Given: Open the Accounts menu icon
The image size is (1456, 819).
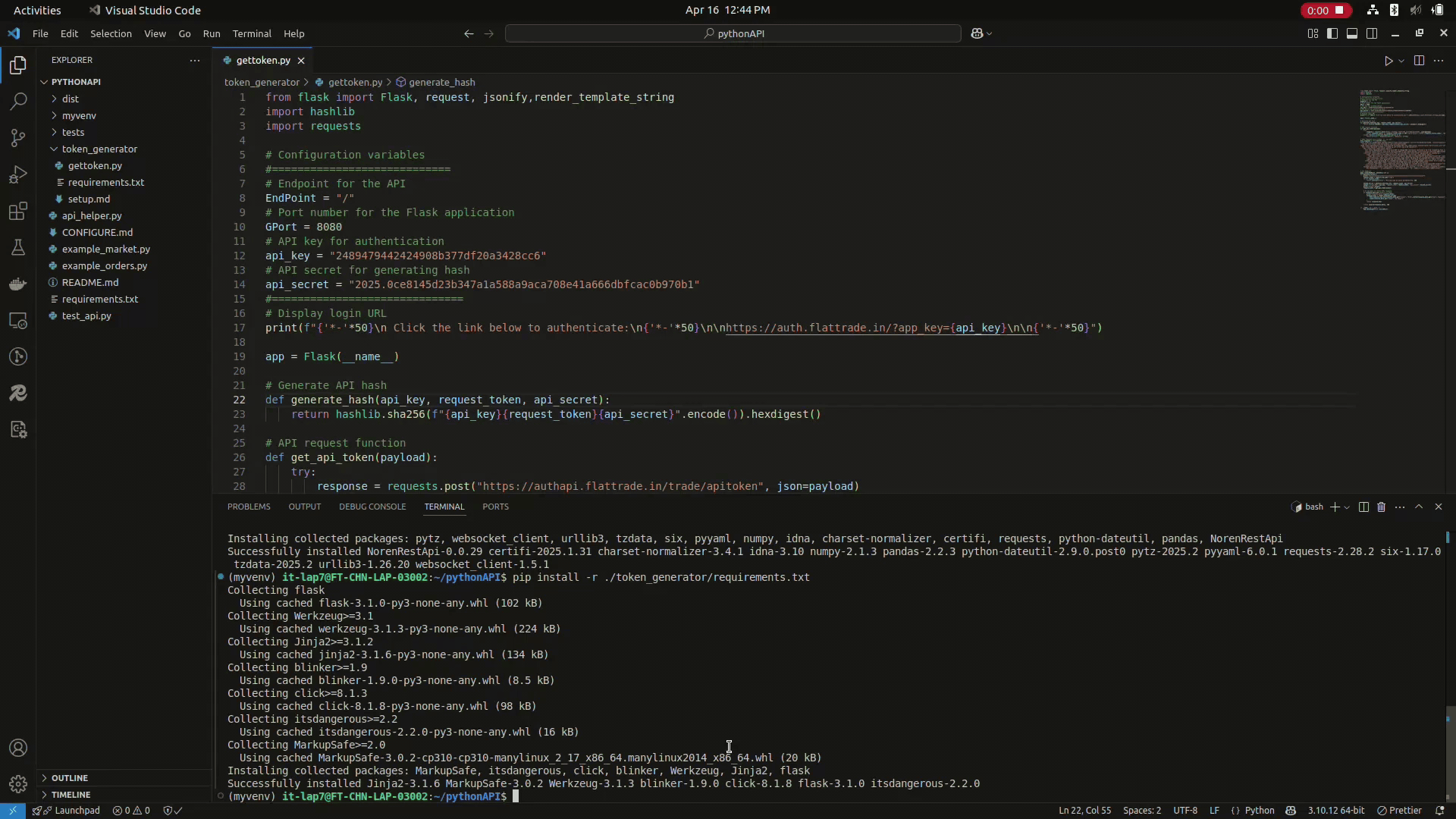Looking at the screenshot, I should 18,748.
